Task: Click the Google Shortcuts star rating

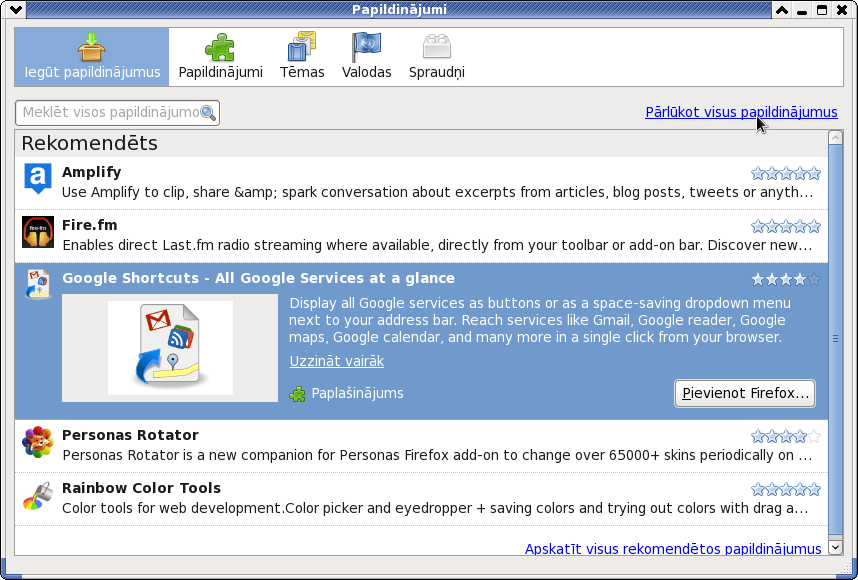Action: 786,280
